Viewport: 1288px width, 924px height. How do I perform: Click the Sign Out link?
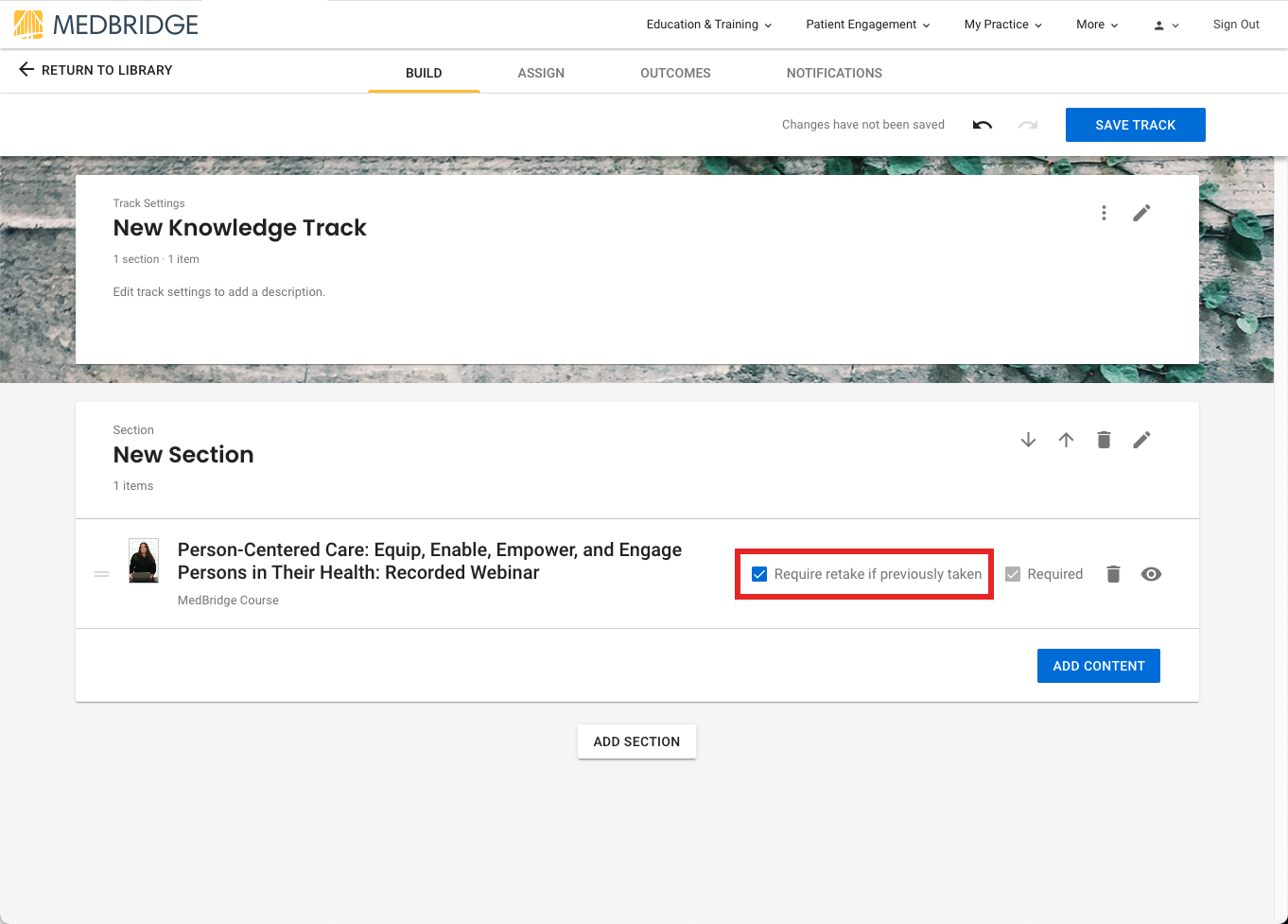click(1236, 25)
